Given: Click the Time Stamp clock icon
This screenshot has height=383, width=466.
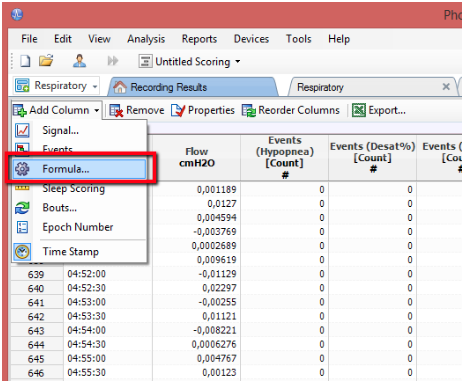Looking at the screenshot, I should 22,252.
